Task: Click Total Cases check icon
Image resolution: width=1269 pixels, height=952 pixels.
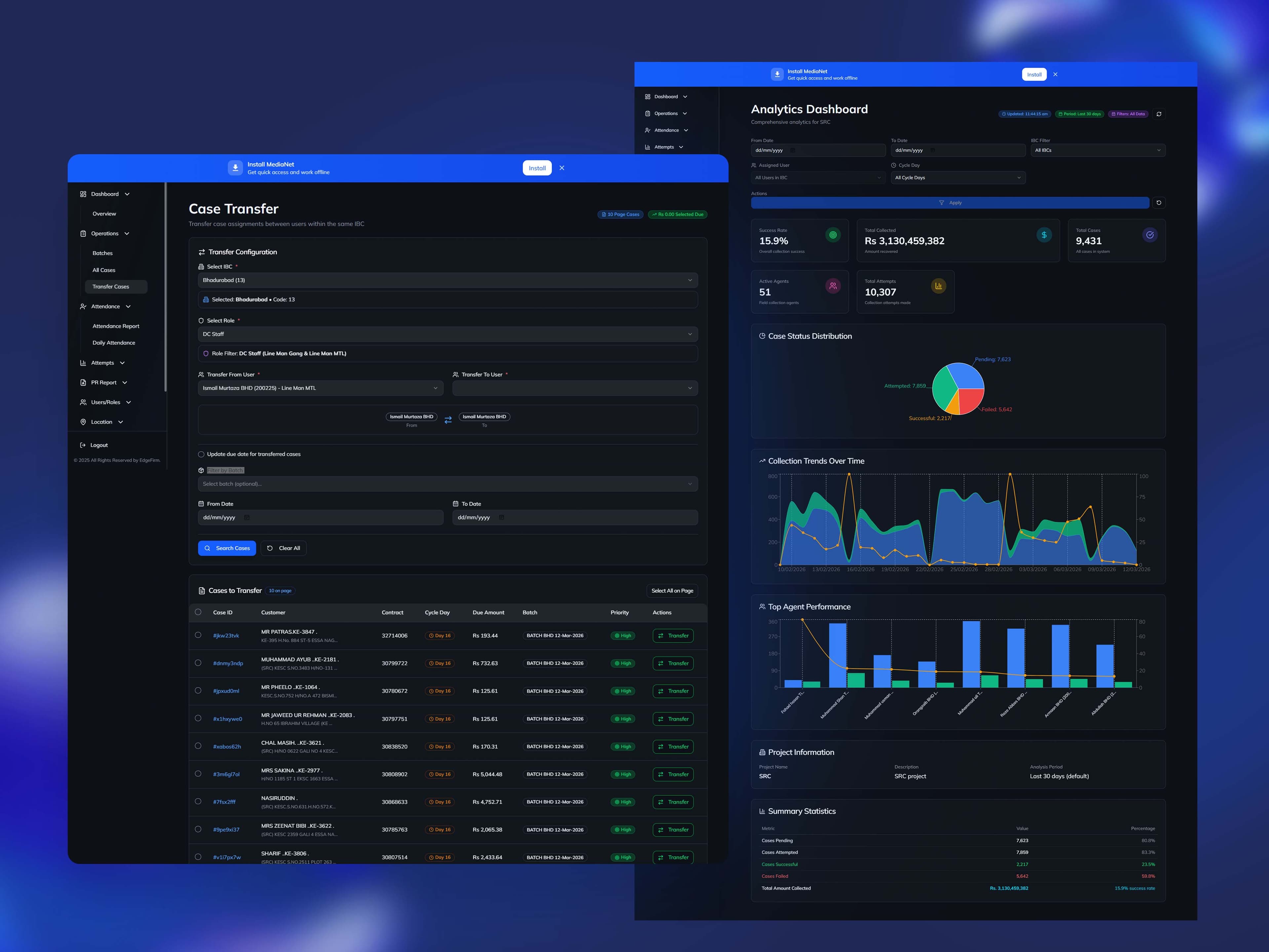Action: (x=1150, y=235)
